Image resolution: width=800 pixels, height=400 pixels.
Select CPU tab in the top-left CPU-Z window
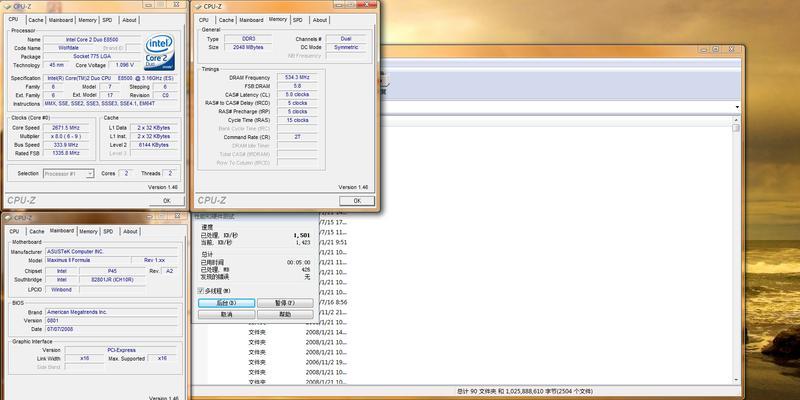pyautogui.click(x=13, y=19)
